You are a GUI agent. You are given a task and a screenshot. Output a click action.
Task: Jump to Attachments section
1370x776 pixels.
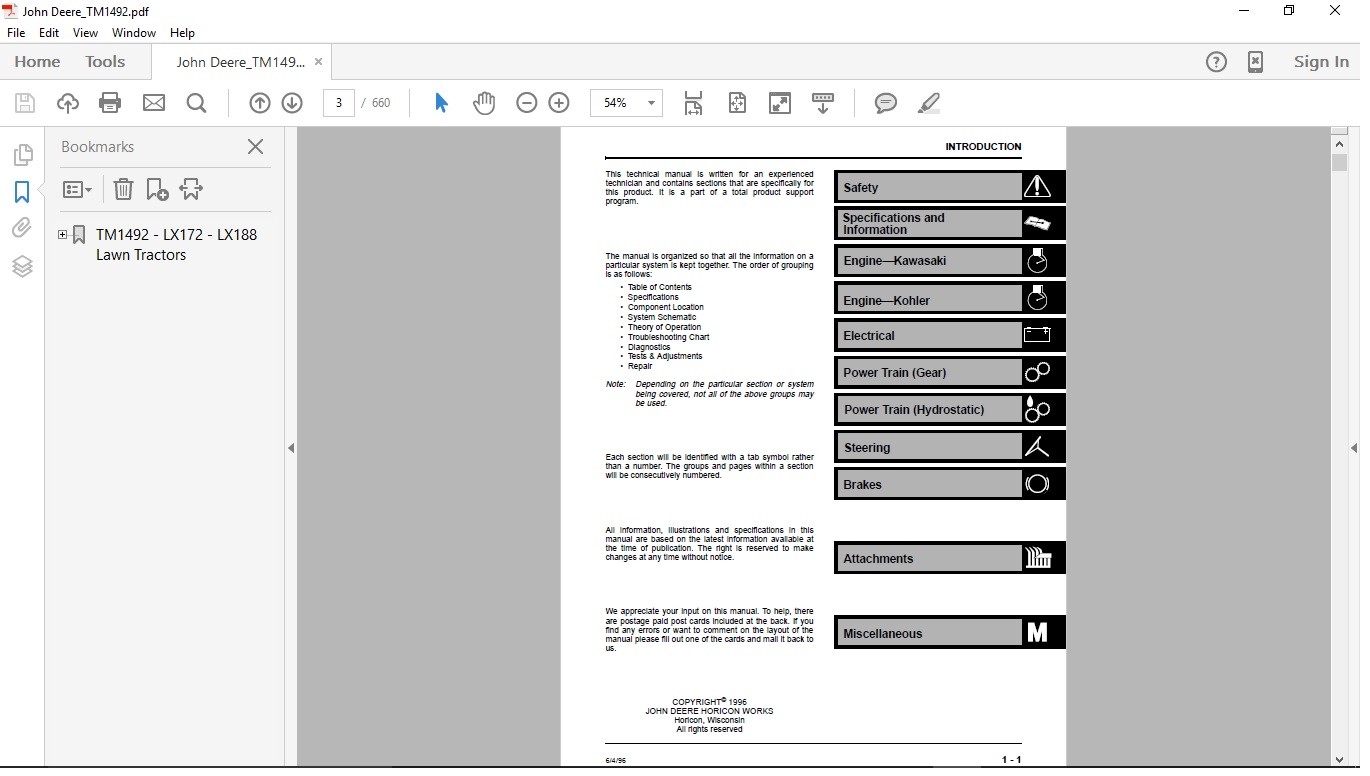point(949,558)
